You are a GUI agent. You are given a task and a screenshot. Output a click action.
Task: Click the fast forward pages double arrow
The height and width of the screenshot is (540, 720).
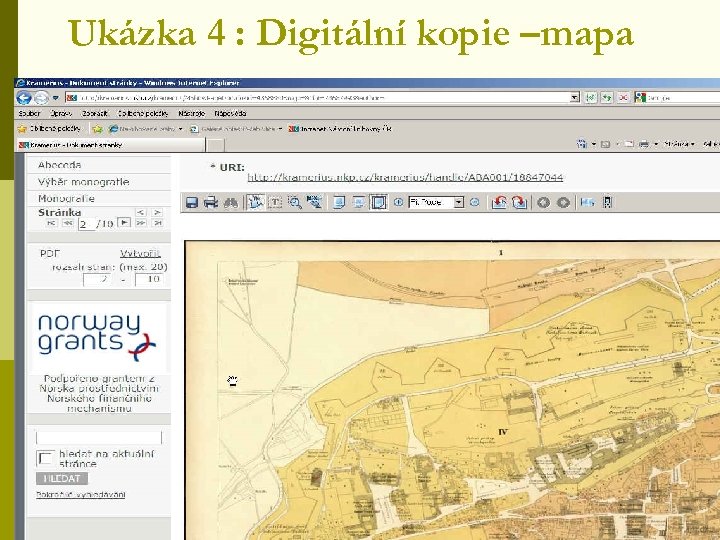click(x=141, y=223)
